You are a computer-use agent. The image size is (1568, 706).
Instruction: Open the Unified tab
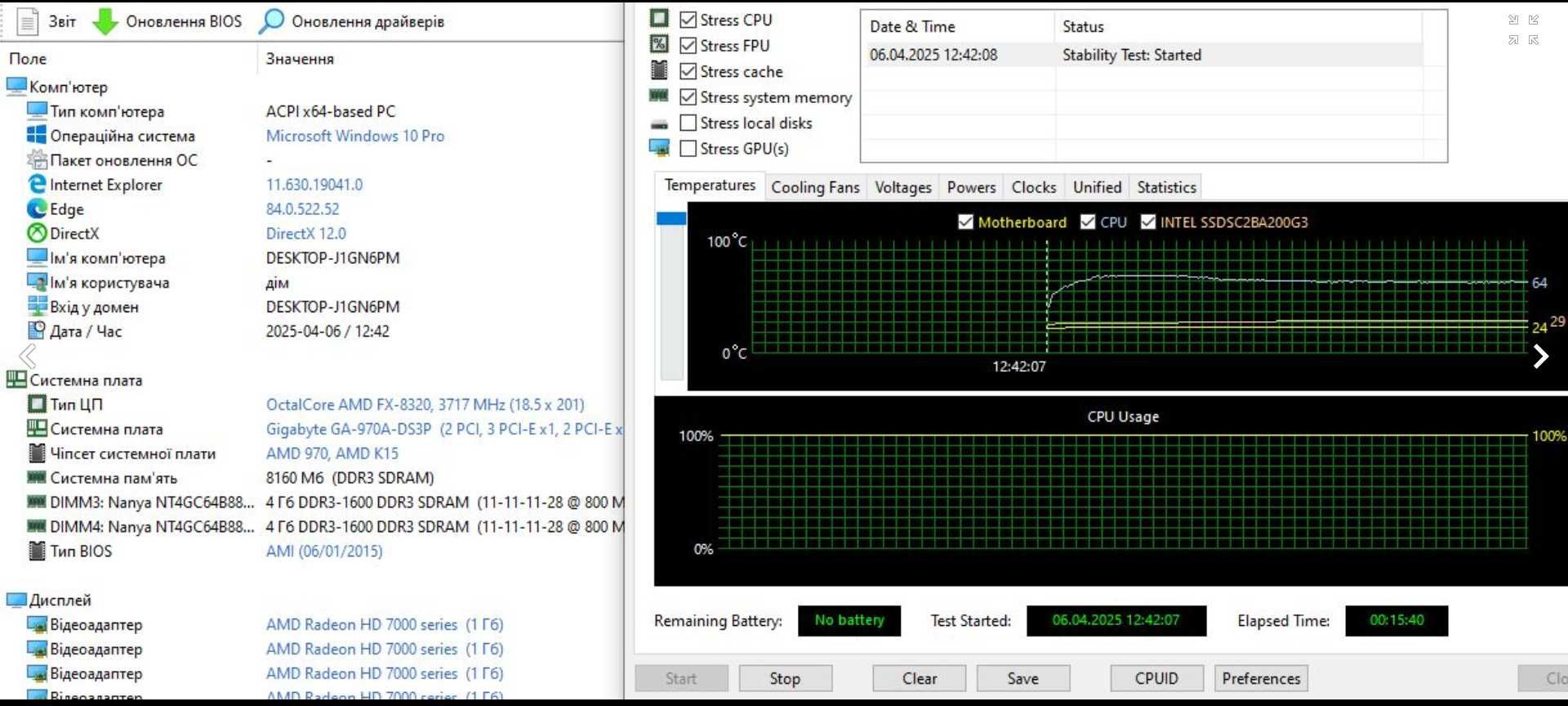click(1097, 187)
